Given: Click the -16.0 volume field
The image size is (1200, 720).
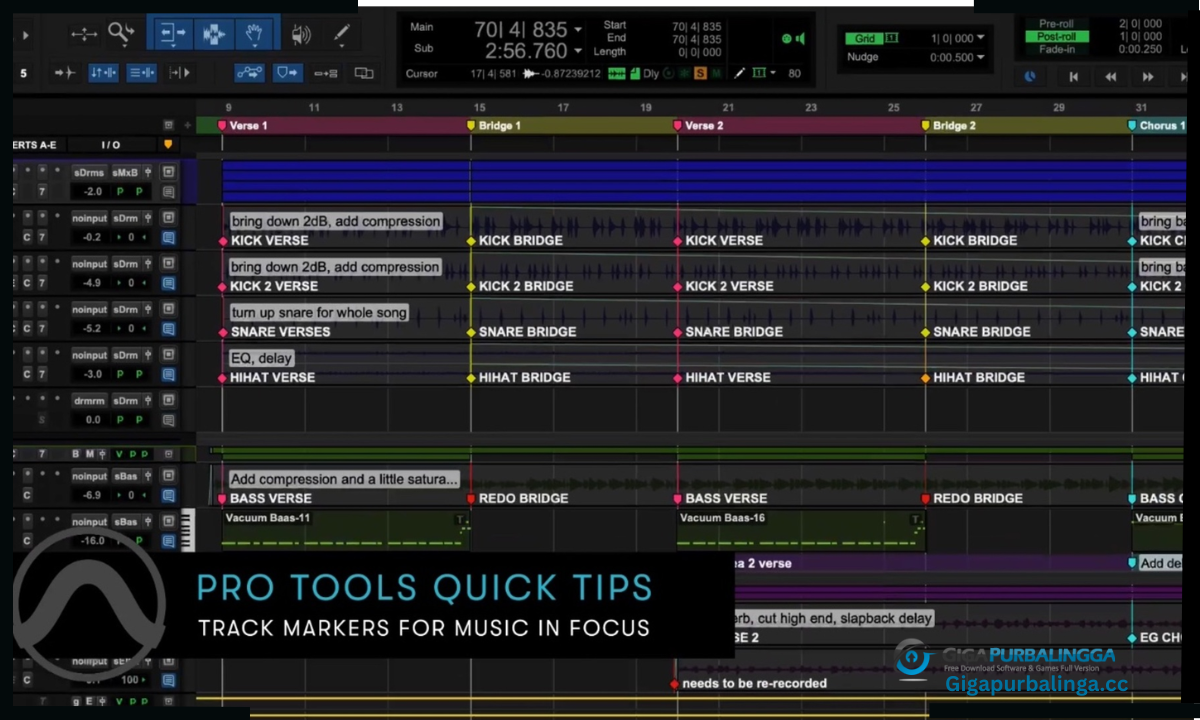Looking at the screenshot, I should click(92, 541).
